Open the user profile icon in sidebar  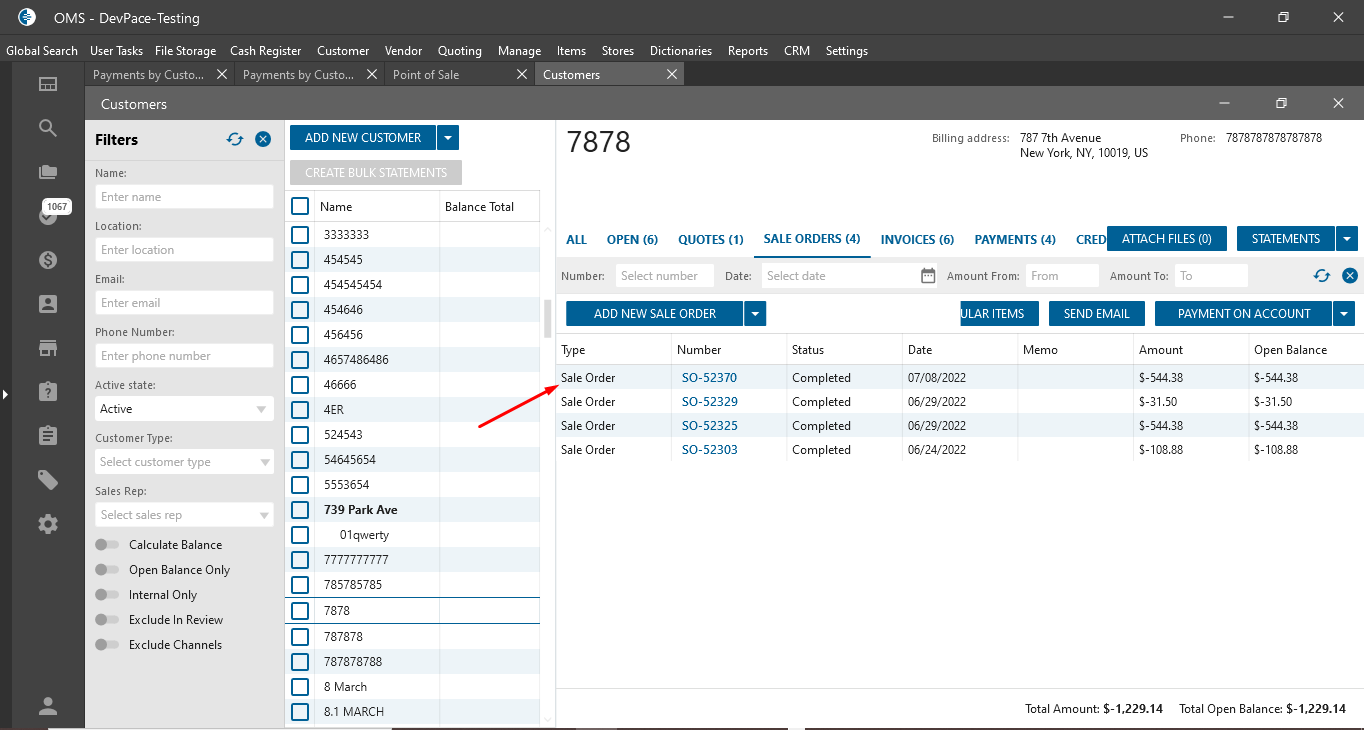click(x=48, y=706)
